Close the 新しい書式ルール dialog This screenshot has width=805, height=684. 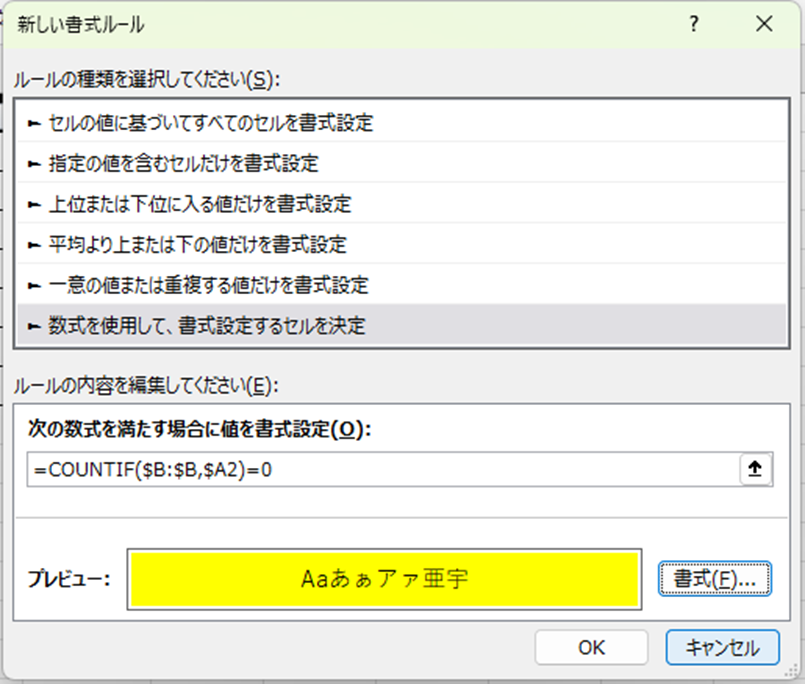[x=764, y=26]
